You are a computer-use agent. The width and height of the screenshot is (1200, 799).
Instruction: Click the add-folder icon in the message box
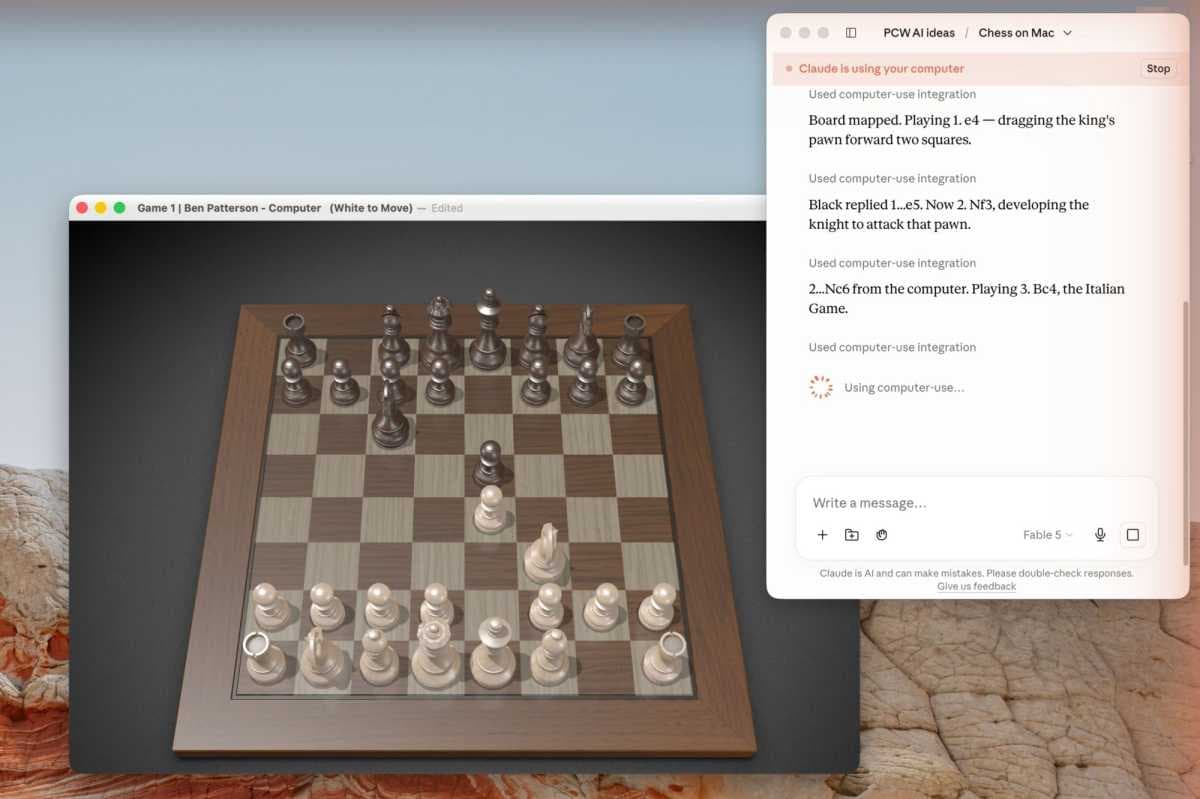pyautogui.click(x=851, y=535)
